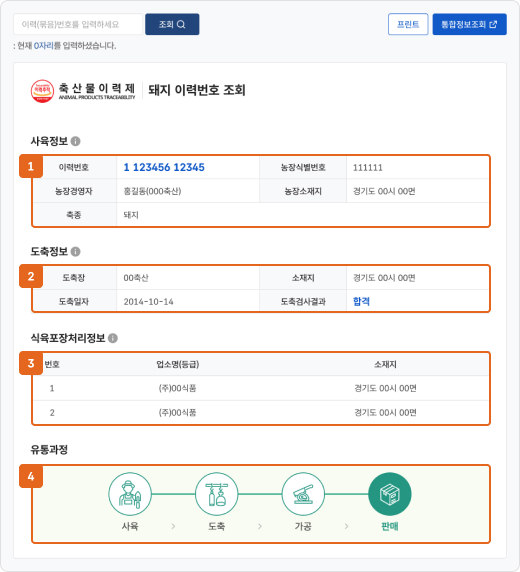Click the traceability number 1 123456 12345
Screen dimensions: 520x572
click(x=164, y=167)
